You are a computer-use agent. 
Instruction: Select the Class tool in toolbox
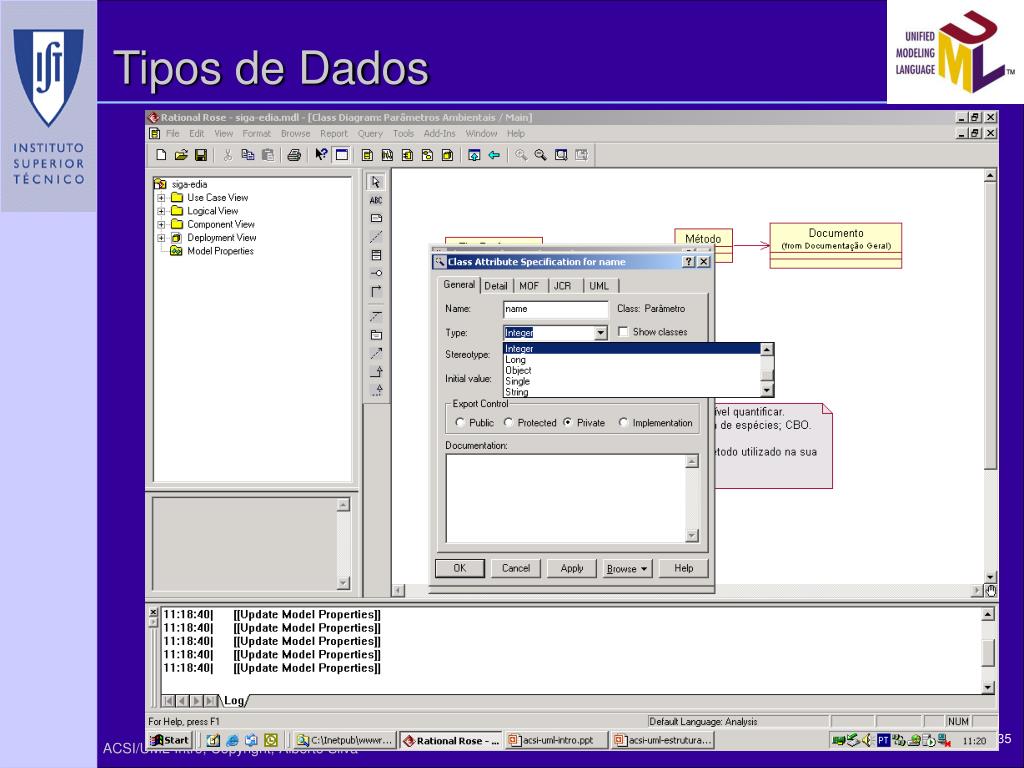(x=376, y=255)
